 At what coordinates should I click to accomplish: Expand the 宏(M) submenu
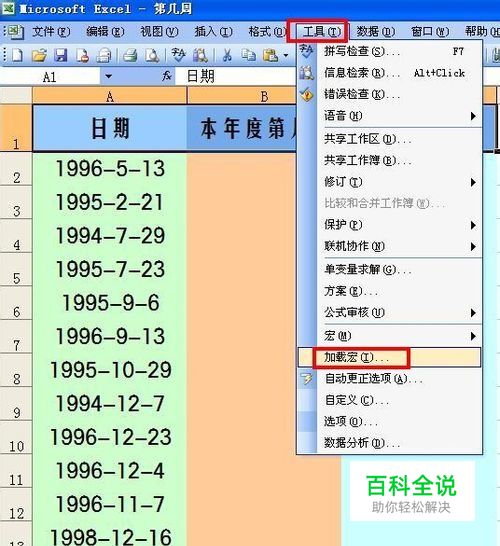point(473,336)
